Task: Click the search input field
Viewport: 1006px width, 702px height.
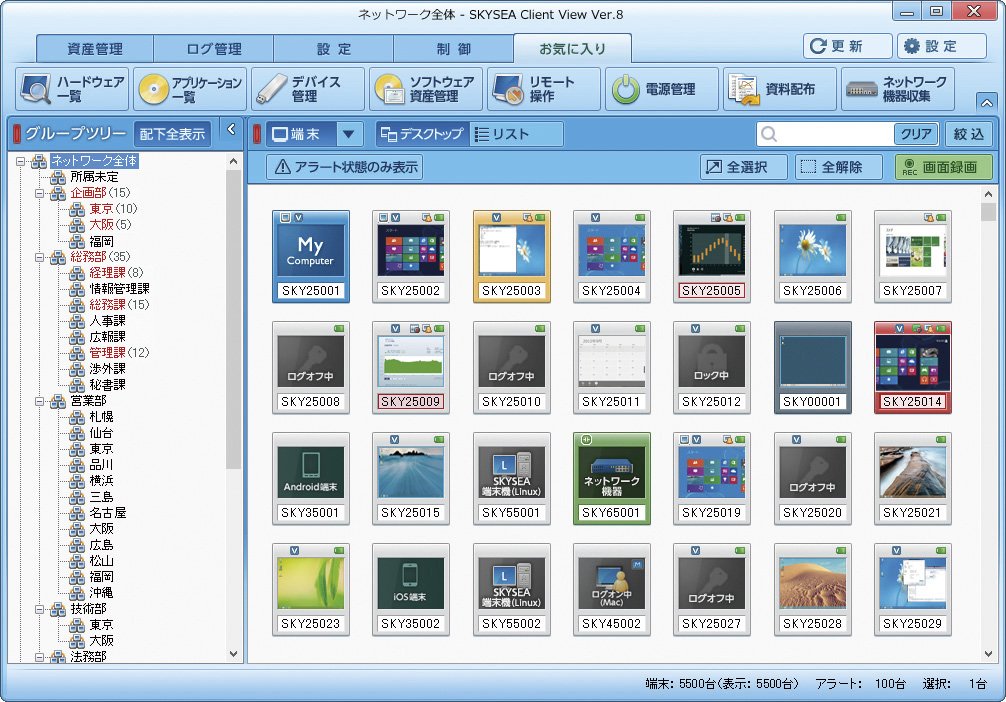Action: [826, 134]
